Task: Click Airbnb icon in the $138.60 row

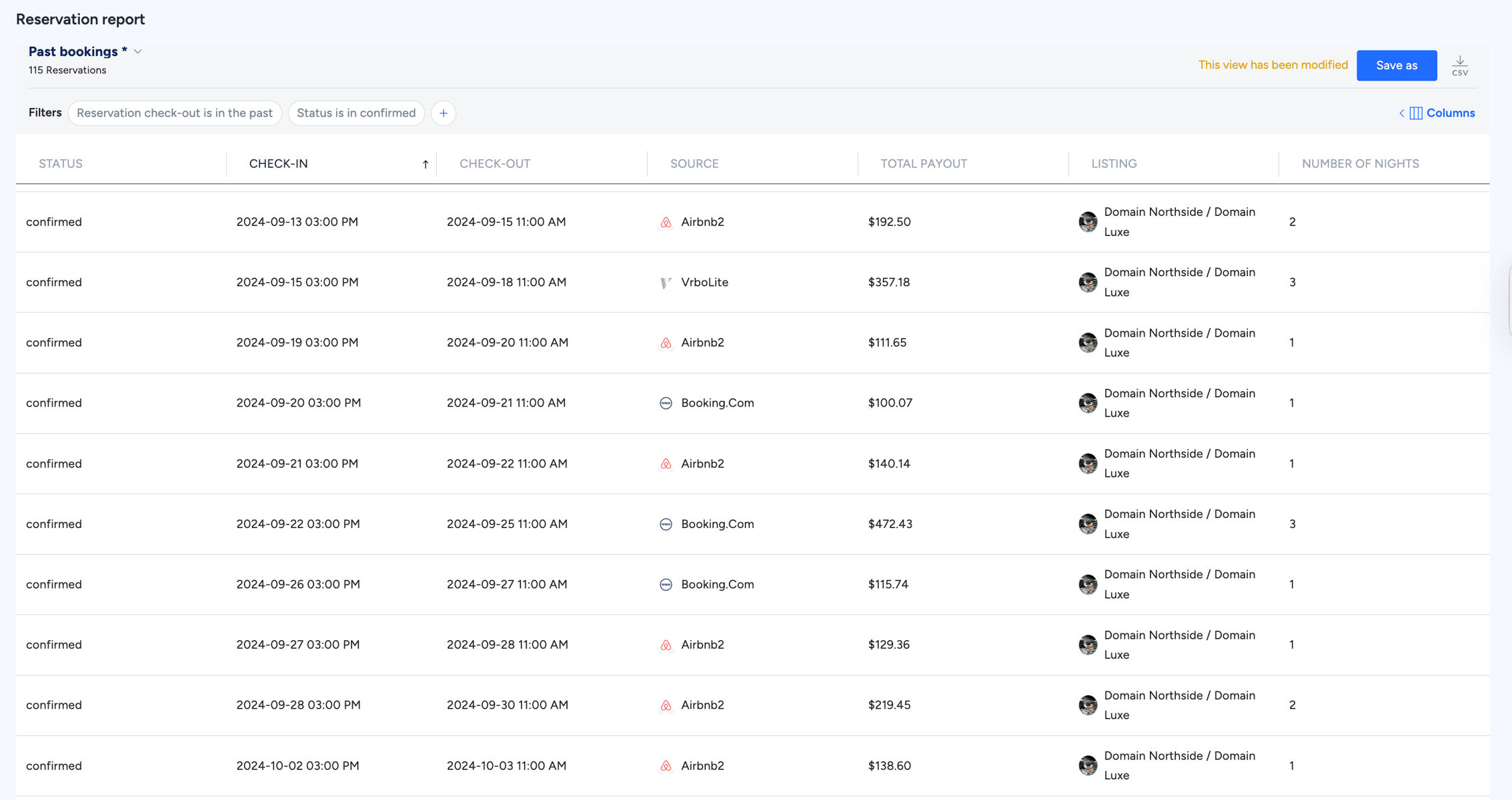Action: click(x=666, y=766)
